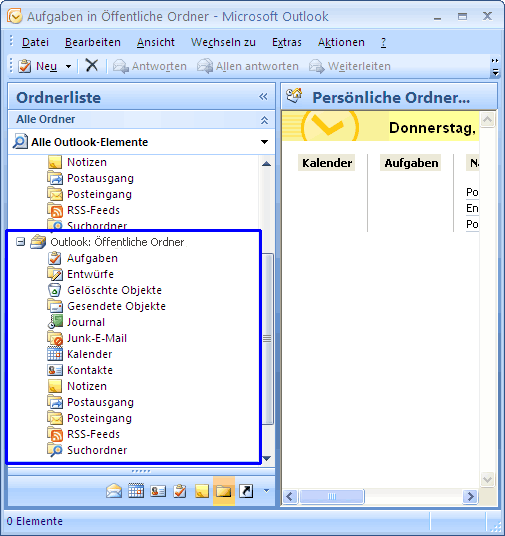Collapse the Outlook: Öffentliche Ordner tree node
Screen dimensions: 505x536
pyautogui.click(x=21, y=242)
